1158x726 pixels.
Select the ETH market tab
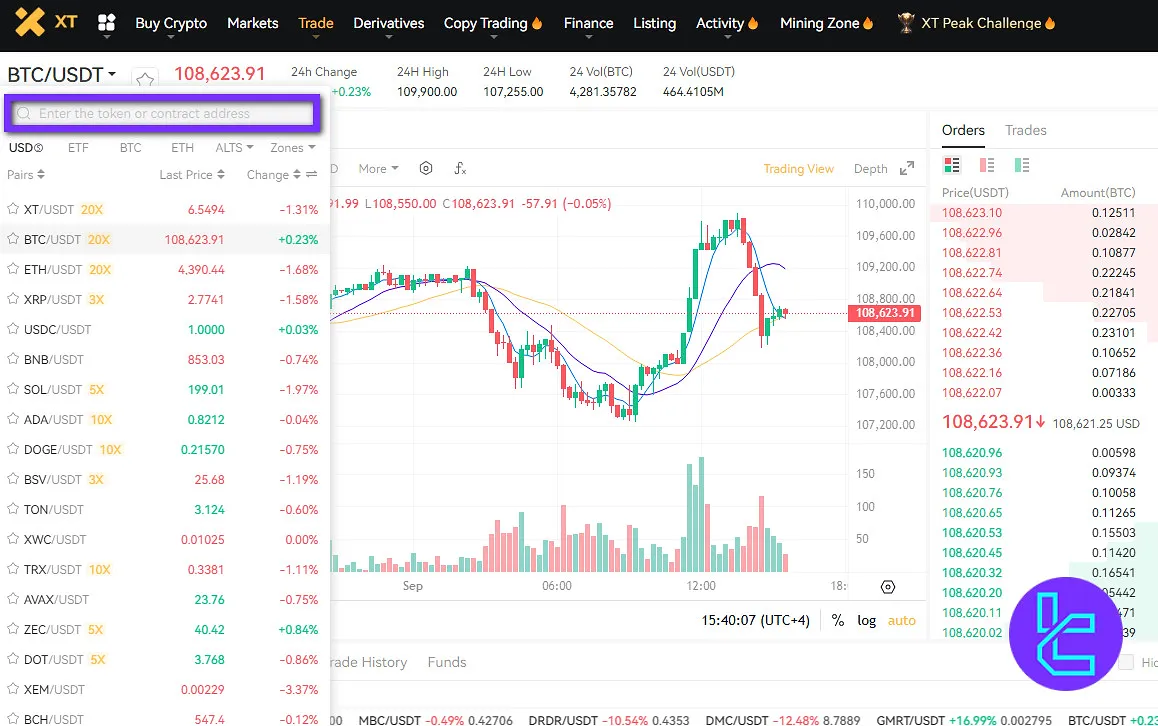tap(182, 148)
